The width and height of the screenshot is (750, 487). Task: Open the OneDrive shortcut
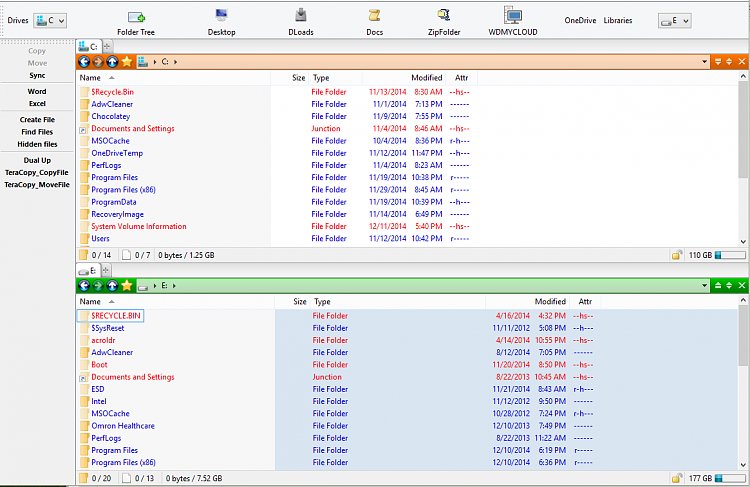pyautogui.click(x=580, y=21)
